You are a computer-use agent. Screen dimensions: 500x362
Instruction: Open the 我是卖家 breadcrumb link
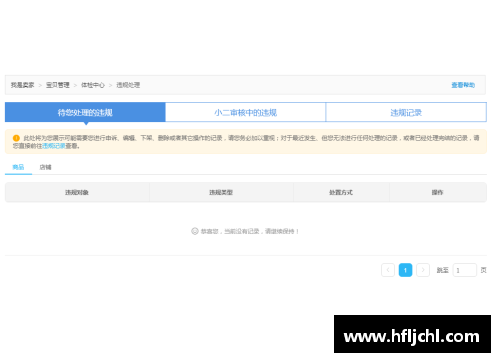(x=22, y=85)
